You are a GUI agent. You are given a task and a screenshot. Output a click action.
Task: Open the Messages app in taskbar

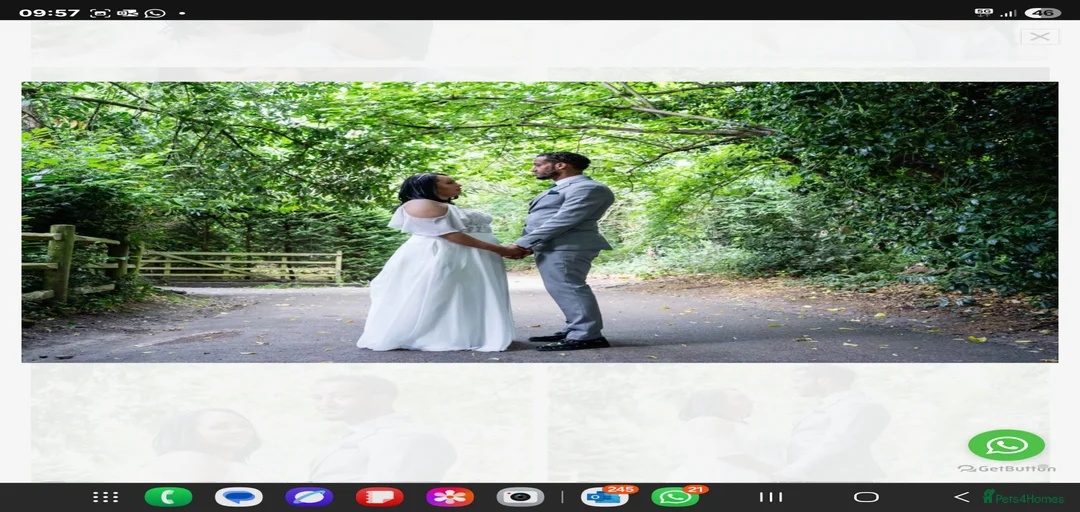[239, 497]
